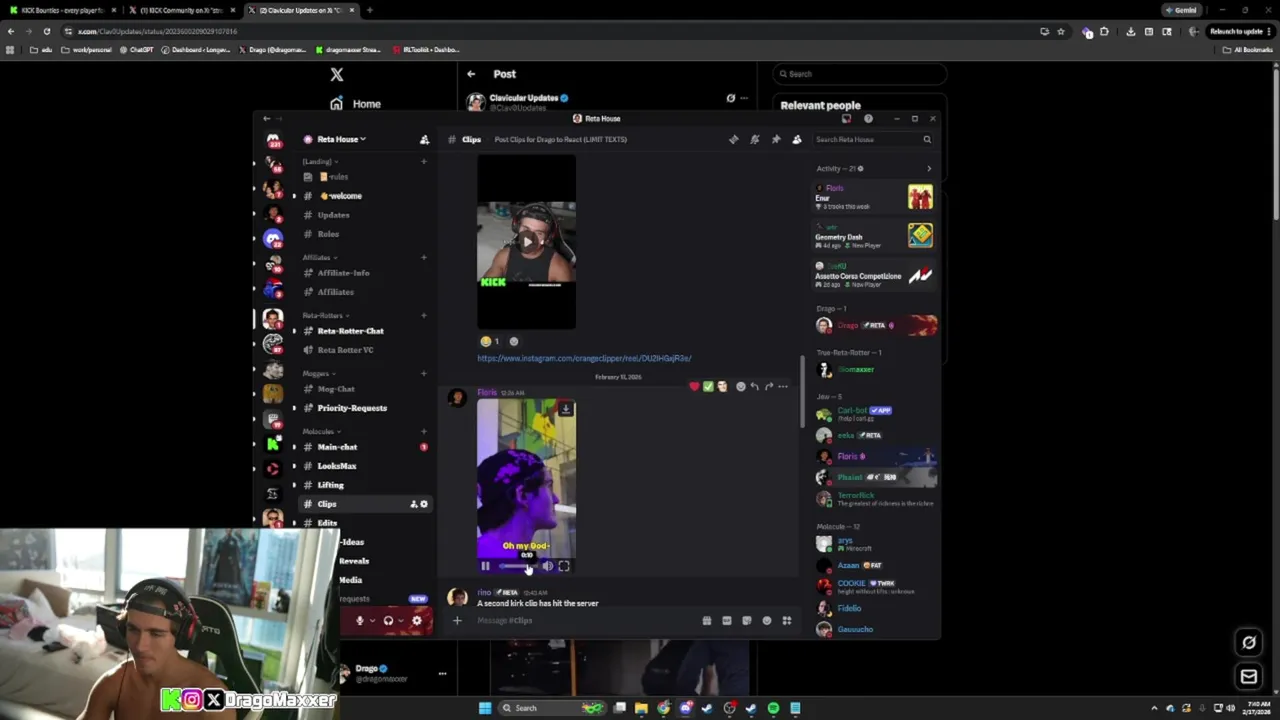Image resolution: width=1280 pixels, height=720 pixels.
Task: Go back using arrow on X Post page
Action: (471, 74)
